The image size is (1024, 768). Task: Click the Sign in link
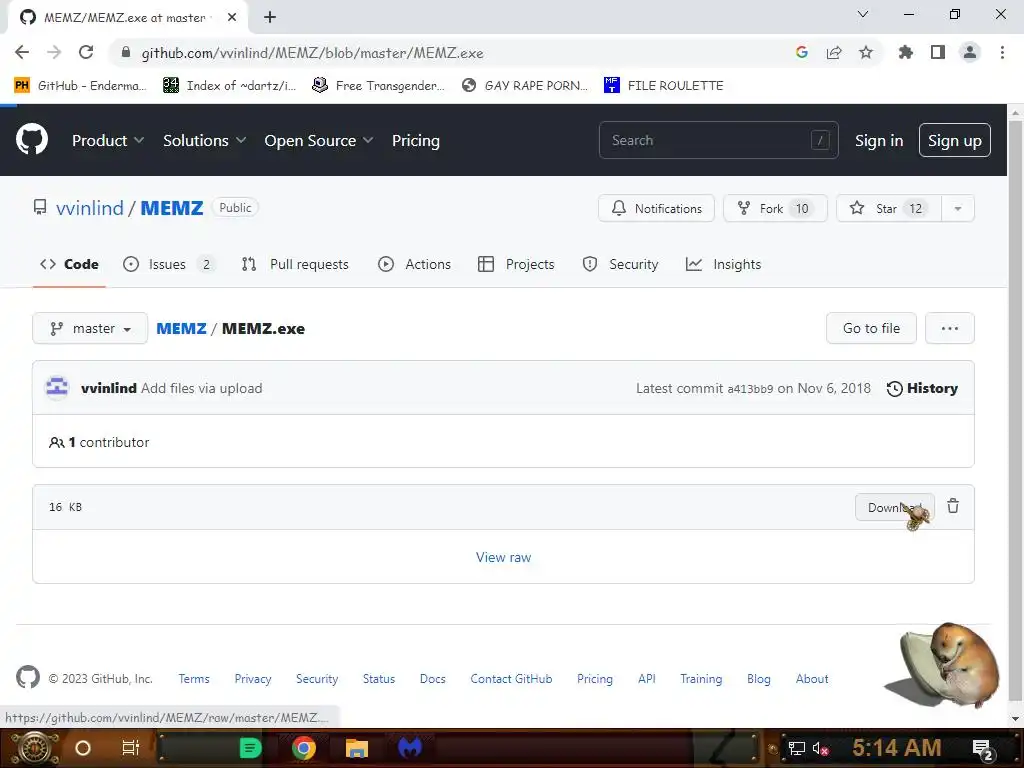coord(879,140)
